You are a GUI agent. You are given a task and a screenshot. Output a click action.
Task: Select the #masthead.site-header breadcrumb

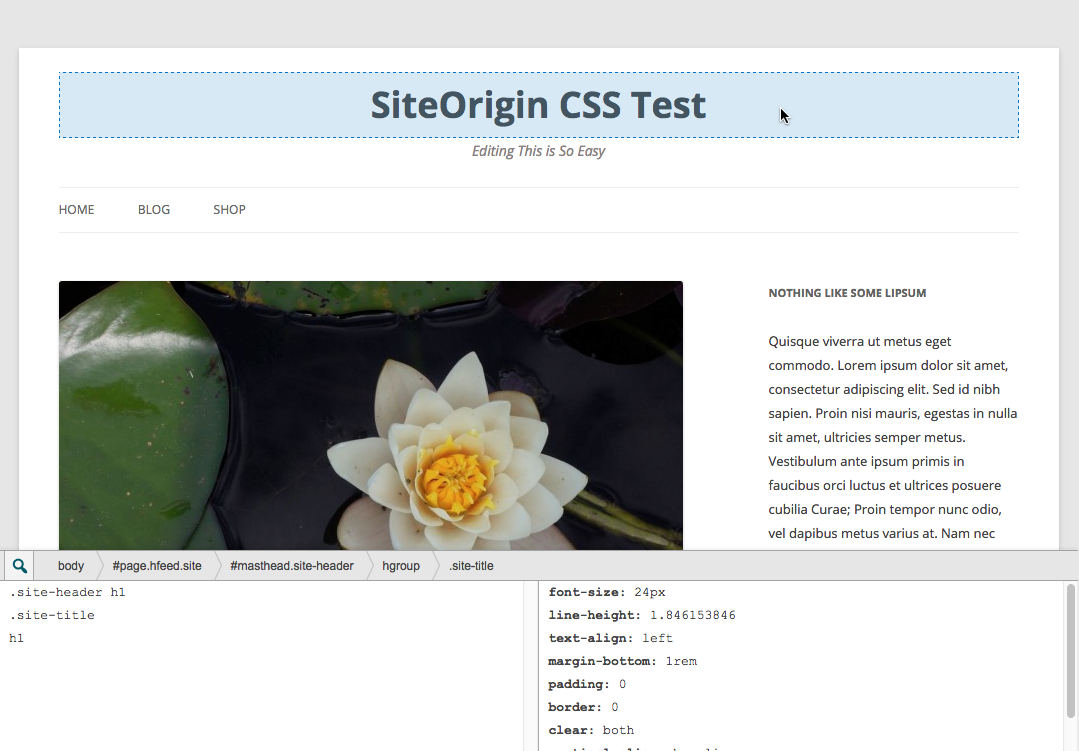291,565
